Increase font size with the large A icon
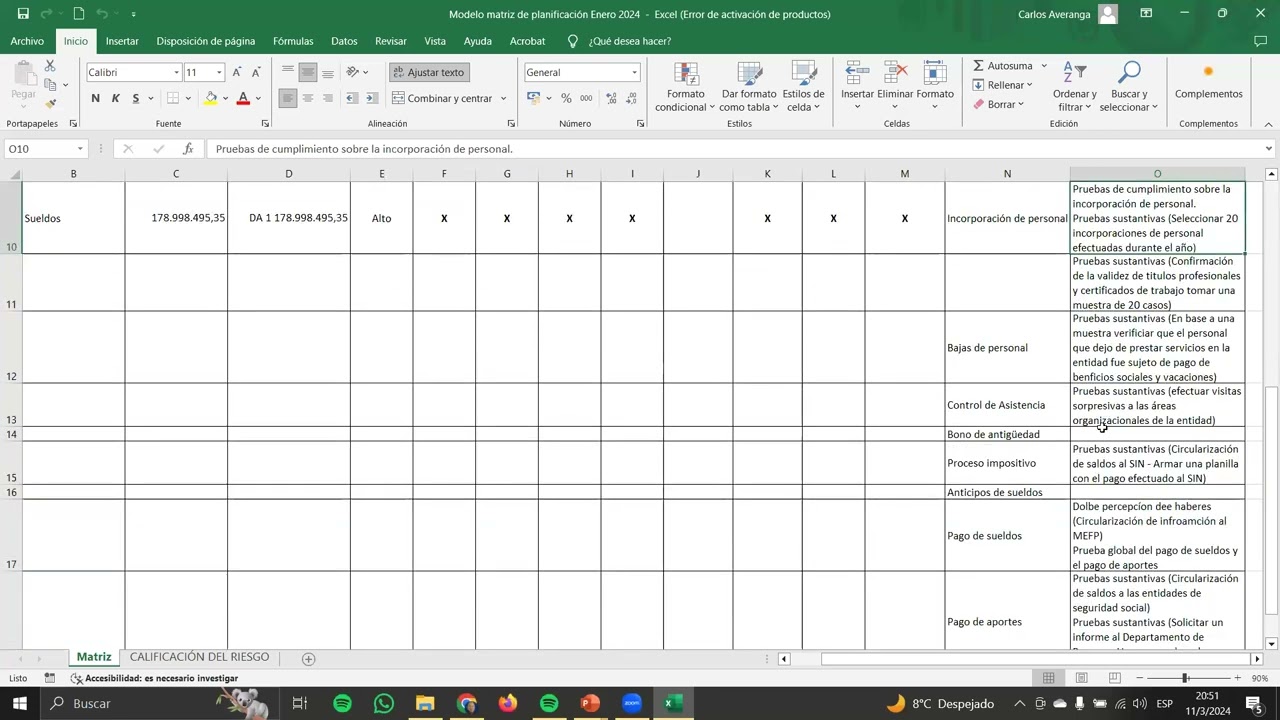1280x720 pixels. coord(237,72)
